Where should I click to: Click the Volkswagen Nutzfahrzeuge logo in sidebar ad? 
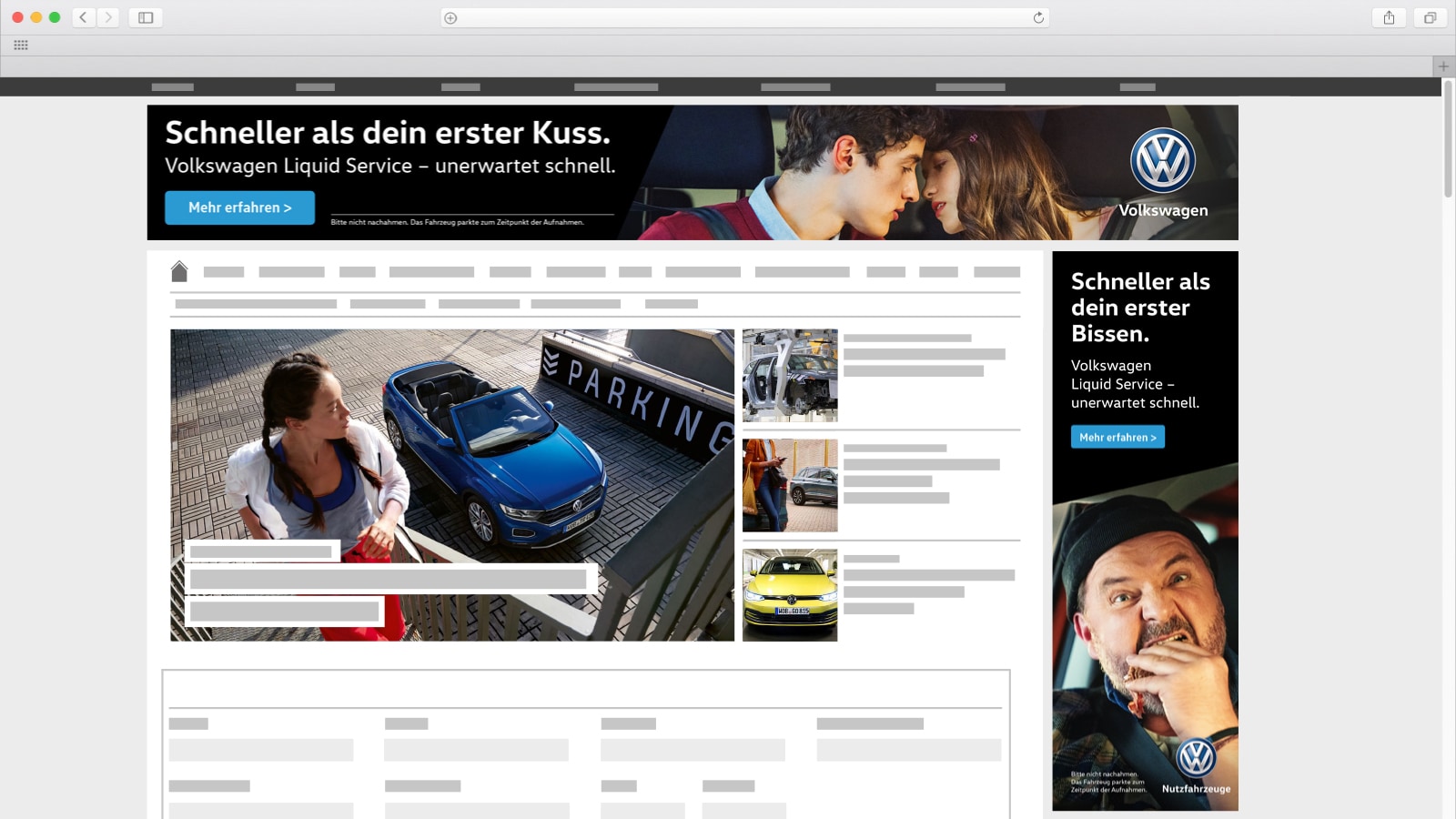(1196, 759)
